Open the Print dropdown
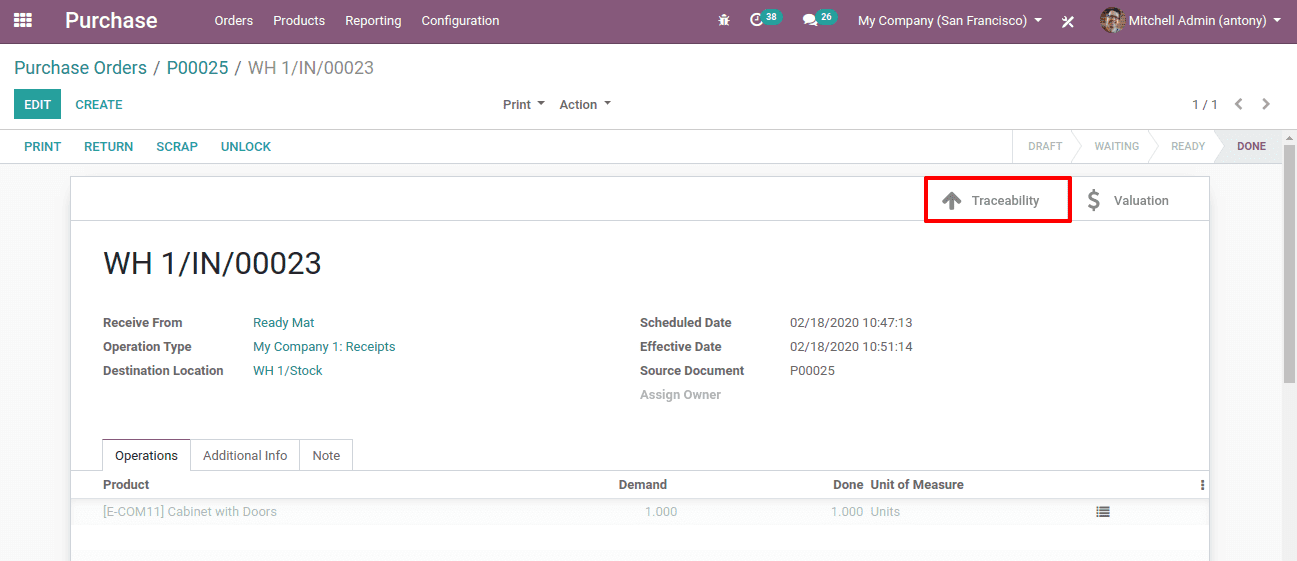1297x561 pixels. [x=524, y=104]
